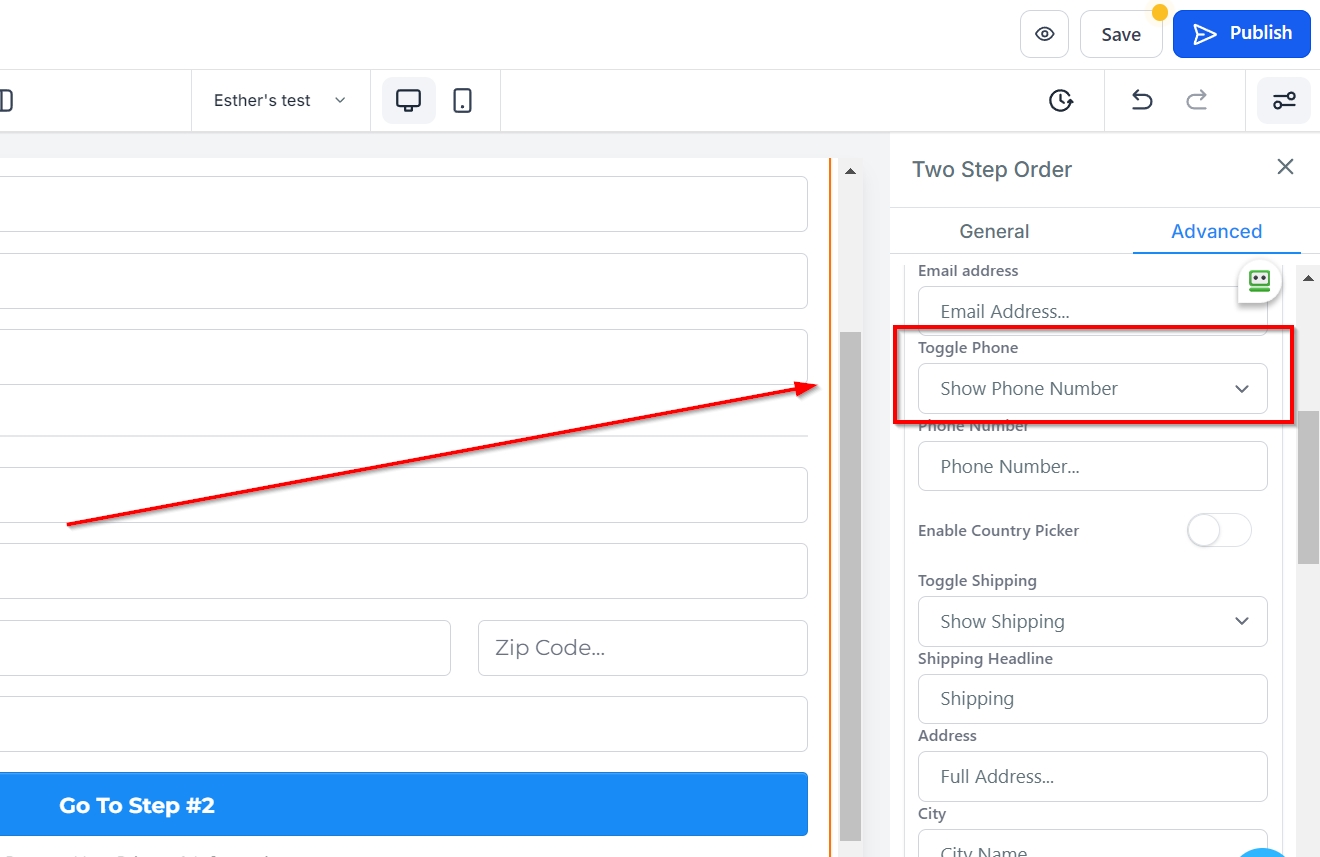Expand the Toggle Shipping dropdown

click(1092, 621)
